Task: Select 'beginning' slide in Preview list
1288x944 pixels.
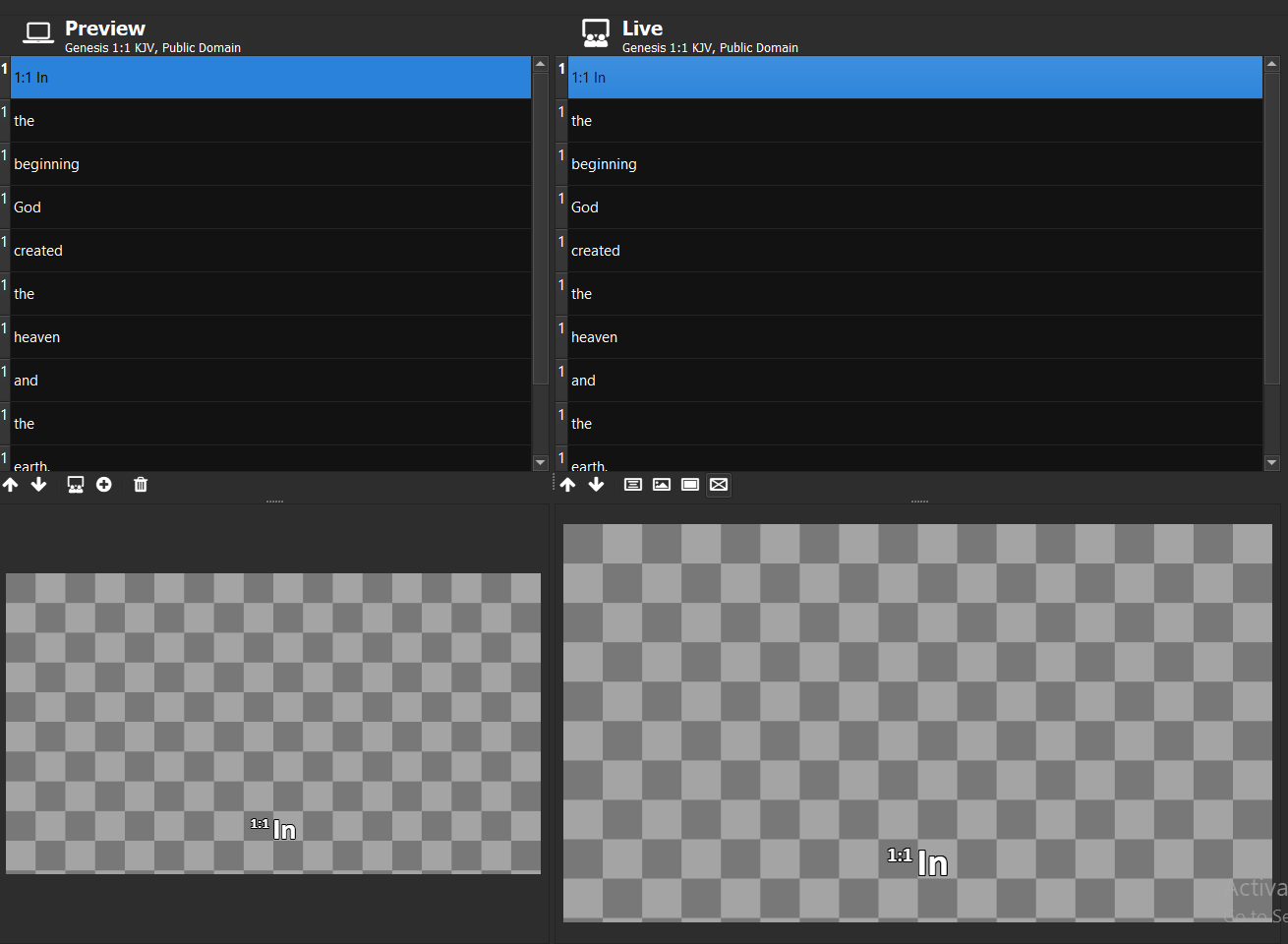Action: 270,164
